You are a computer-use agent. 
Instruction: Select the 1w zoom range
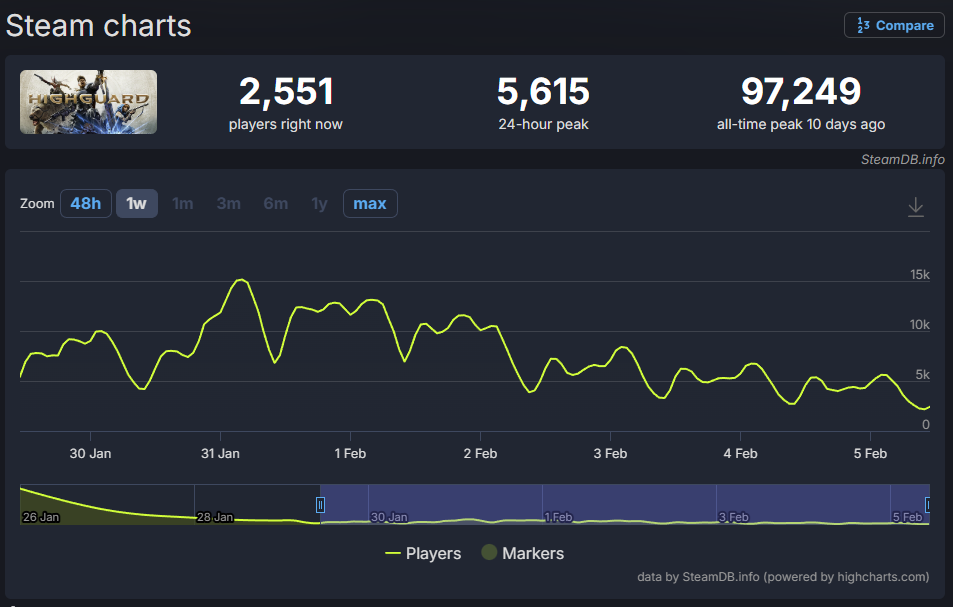(137, 204)
